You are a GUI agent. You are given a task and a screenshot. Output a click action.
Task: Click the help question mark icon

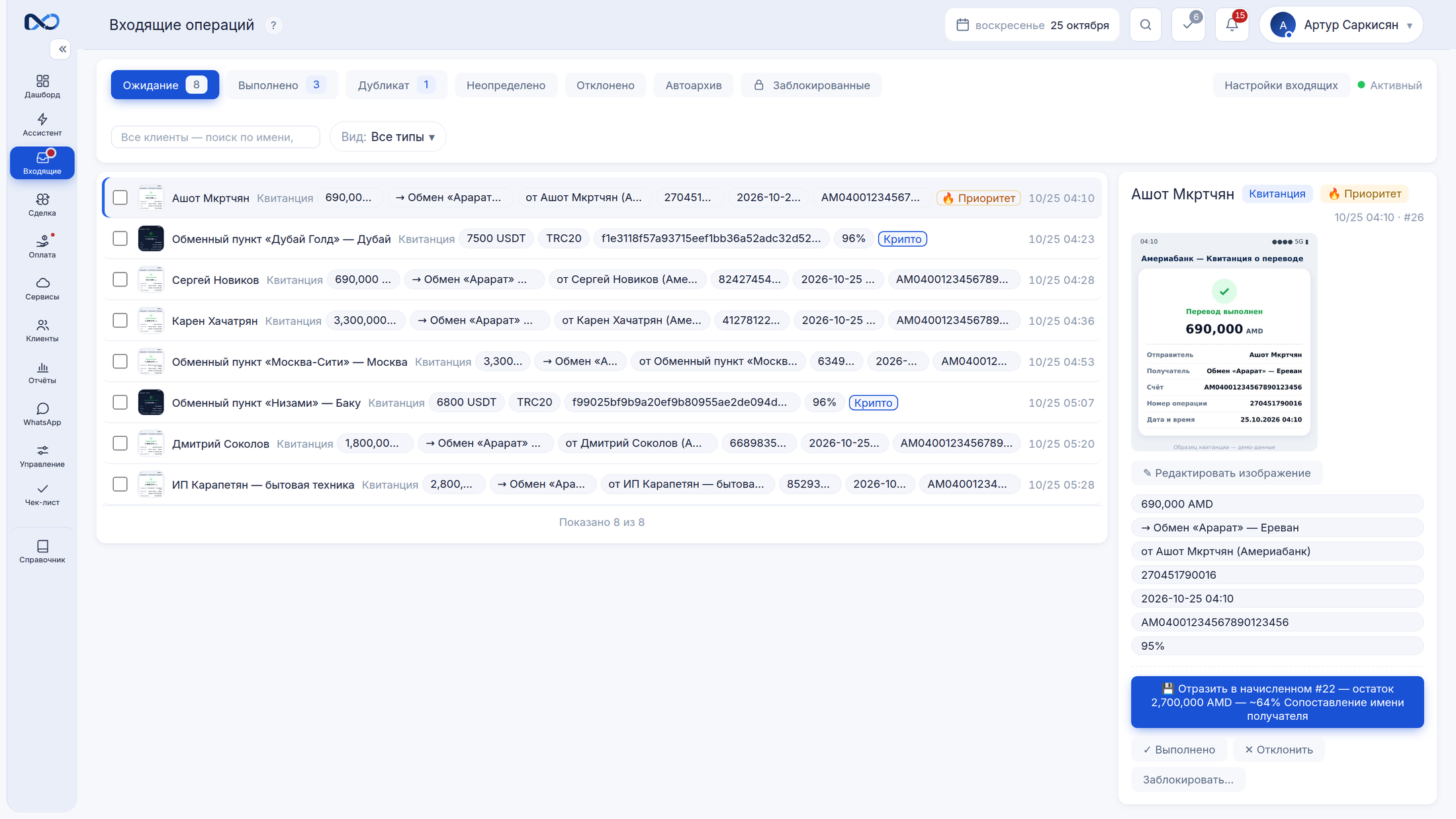pyautogui.click(x=273, y=25)
